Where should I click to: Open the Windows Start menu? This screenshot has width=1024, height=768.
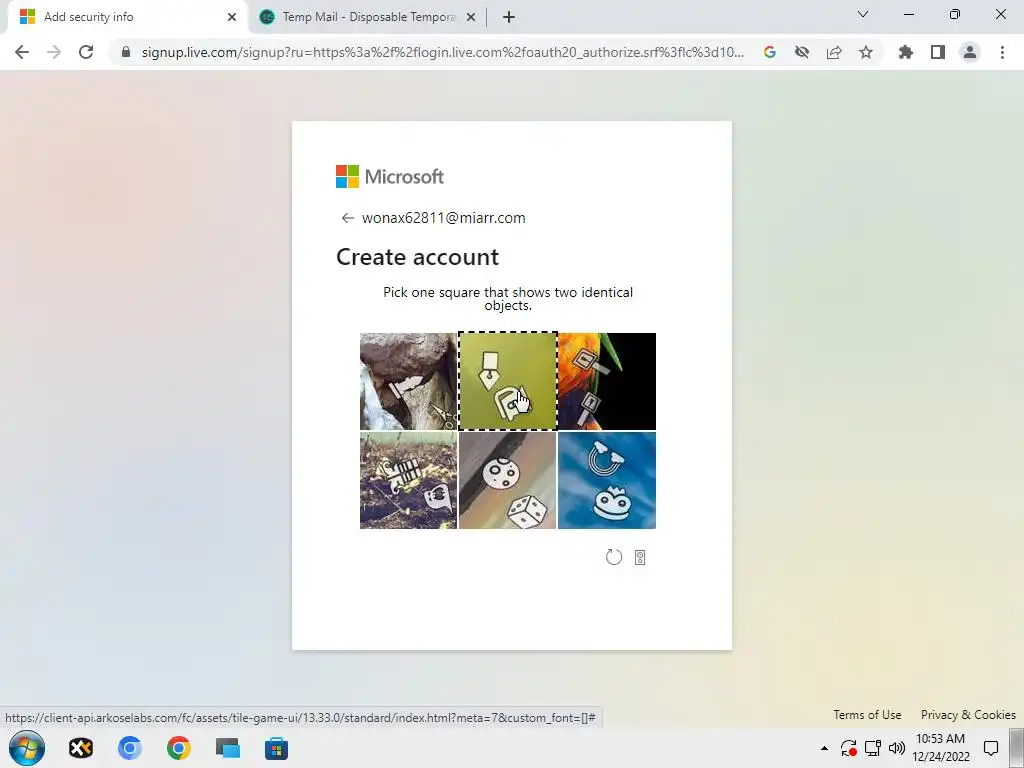(27, 748)
